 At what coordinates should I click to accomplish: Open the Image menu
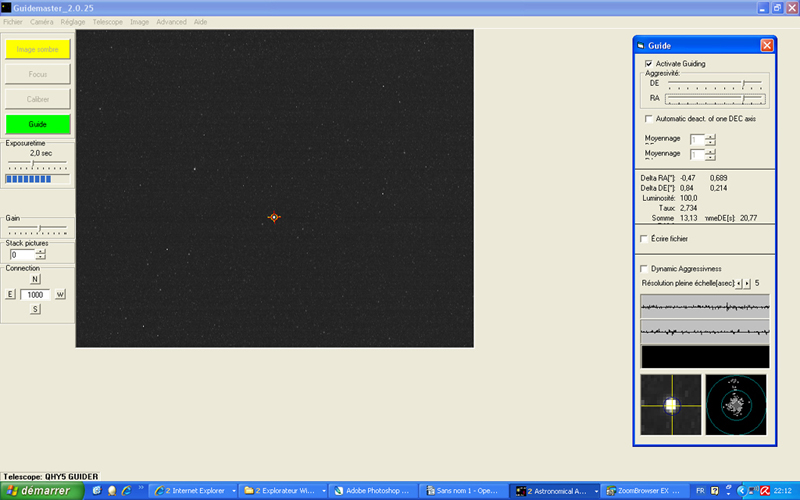(x=139, y=22)
